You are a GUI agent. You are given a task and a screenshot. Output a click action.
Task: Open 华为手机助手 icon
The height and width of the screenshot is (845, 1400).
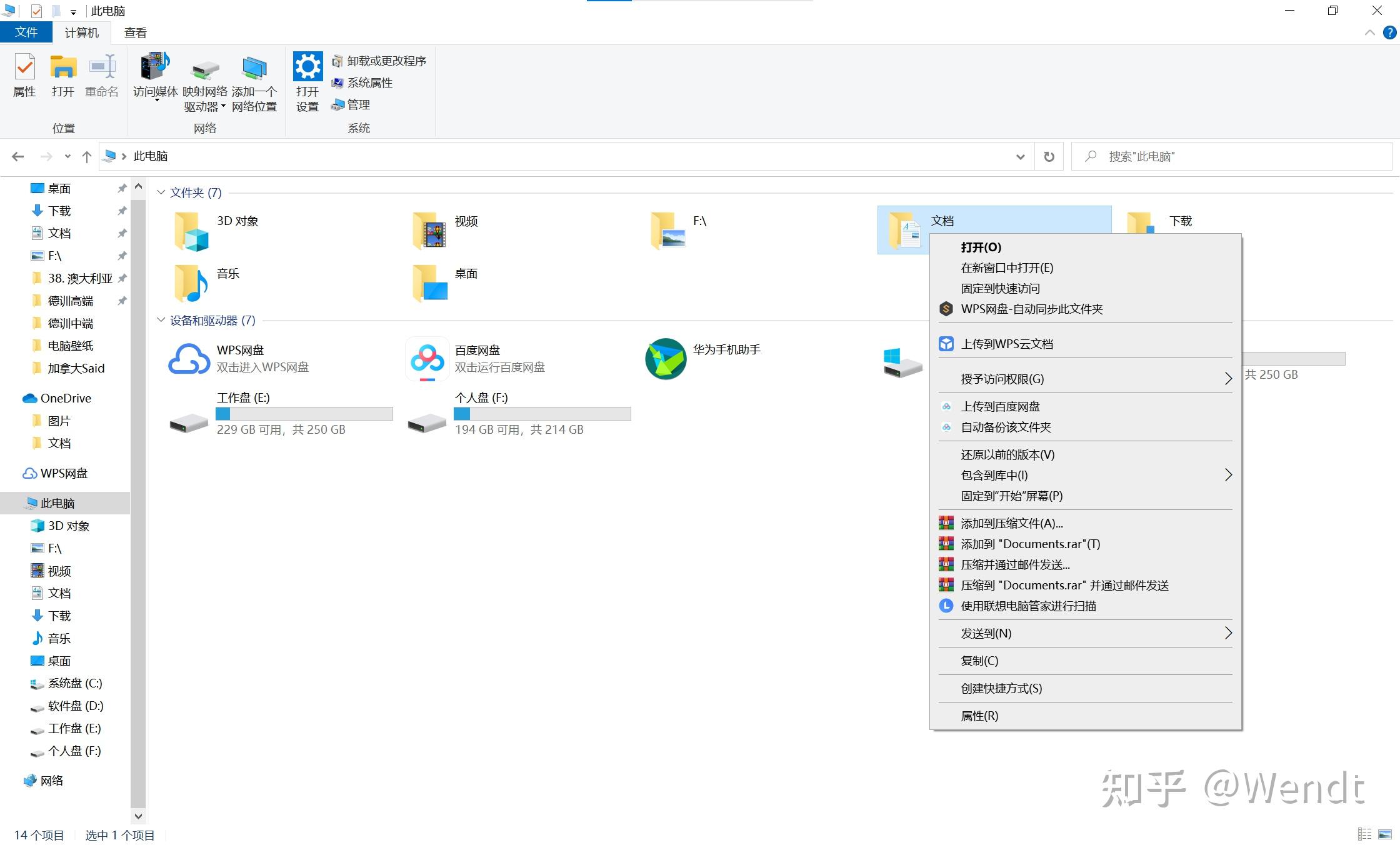(x=666, y=359)
